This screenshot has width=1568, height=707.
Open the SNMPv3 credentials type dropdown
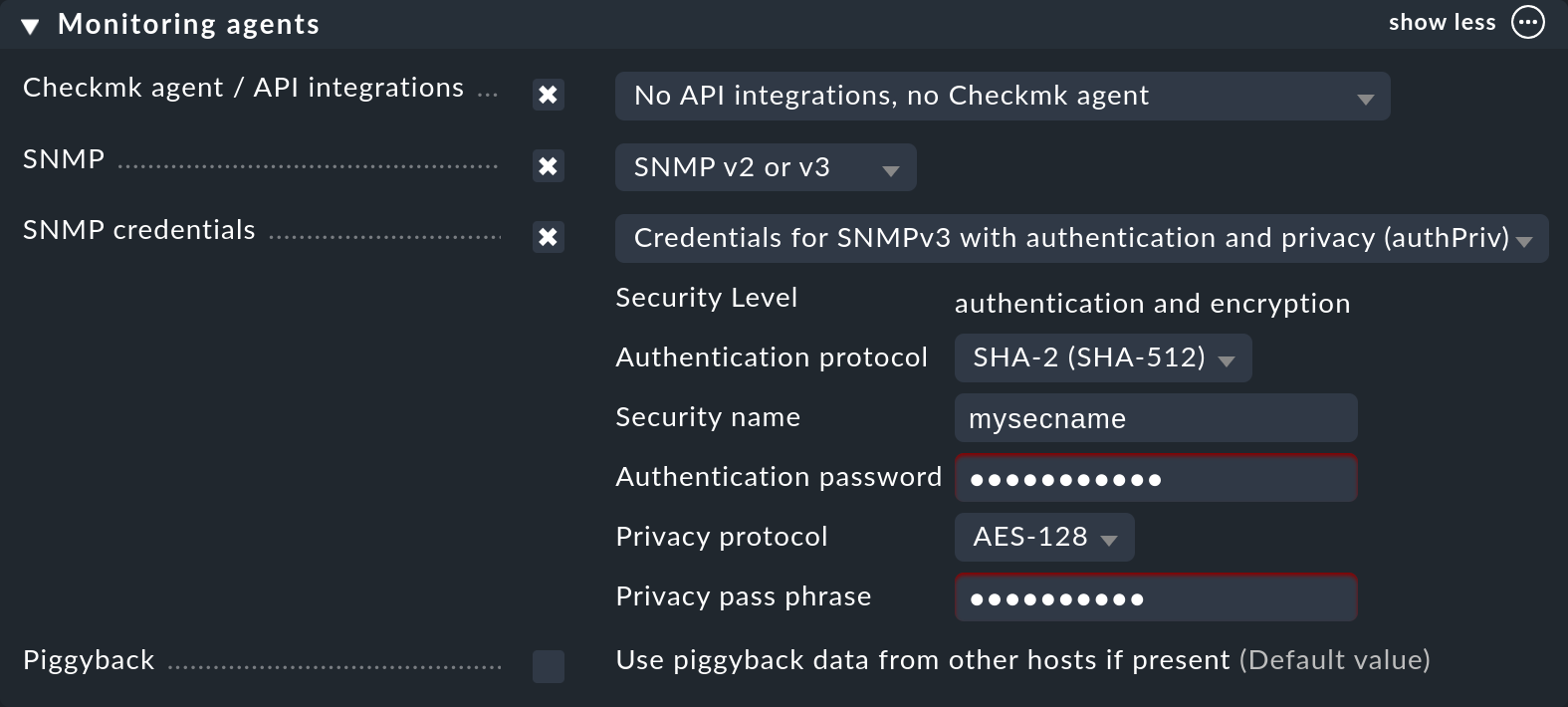point(1081,238)
